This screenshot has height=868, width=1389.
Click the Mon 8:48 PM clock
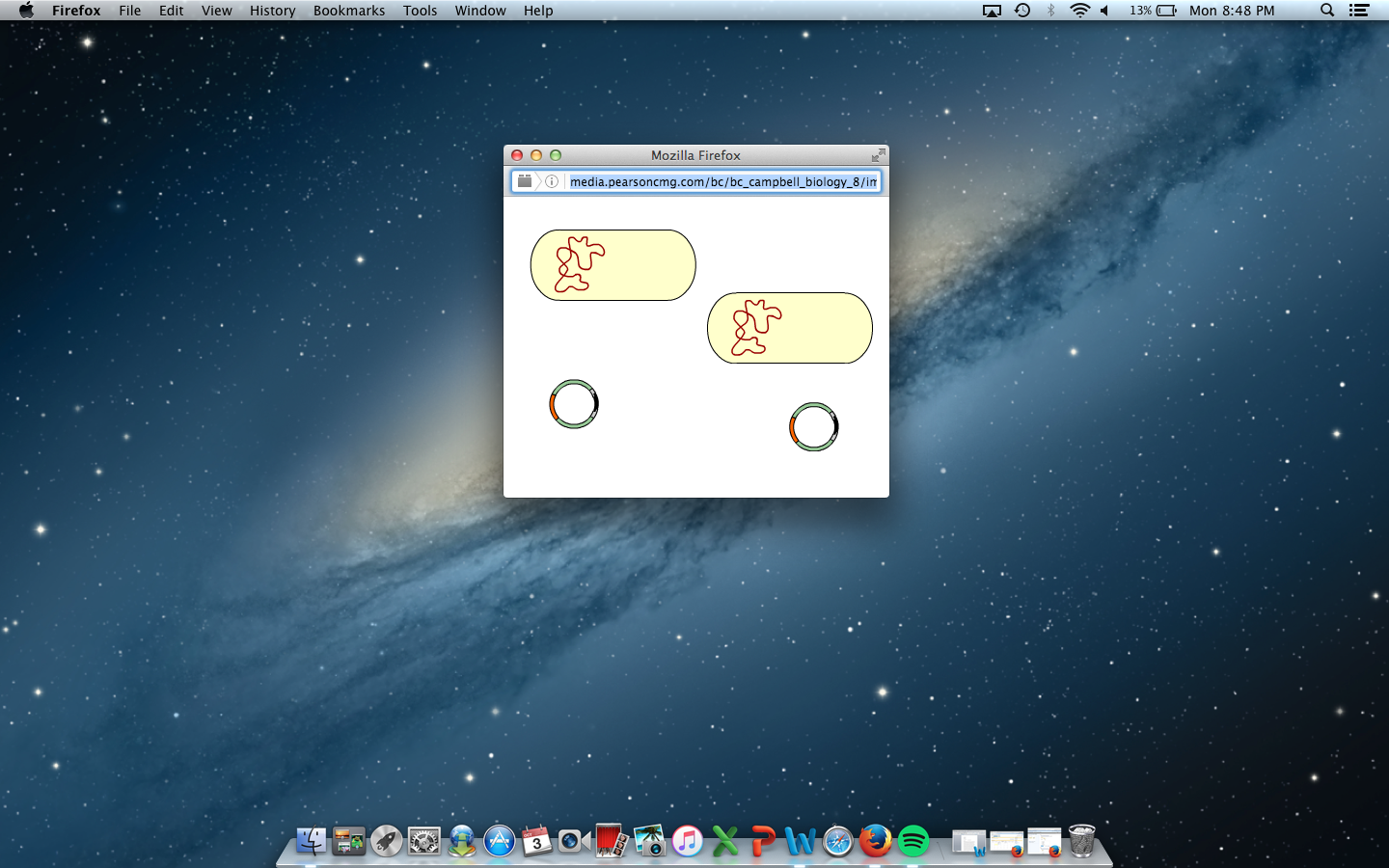1232,11
